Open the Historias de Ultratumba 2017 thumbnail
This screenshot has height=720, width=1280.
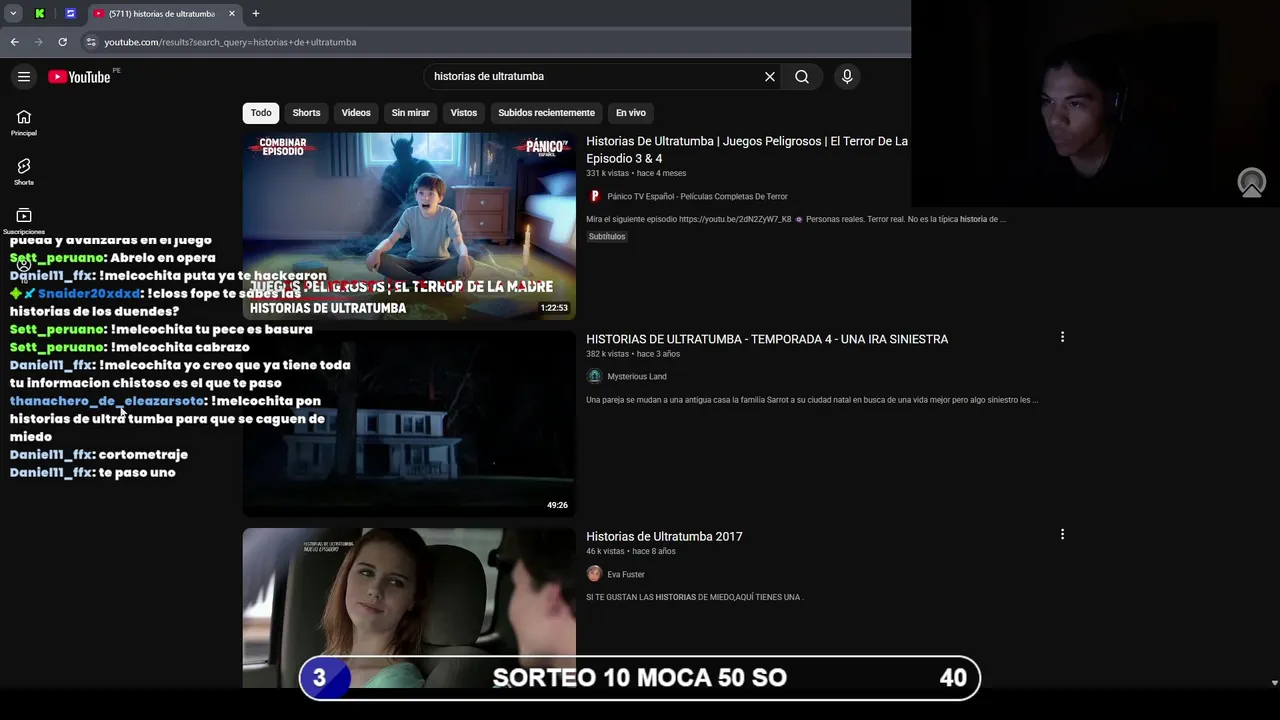(x=409, y=608)
